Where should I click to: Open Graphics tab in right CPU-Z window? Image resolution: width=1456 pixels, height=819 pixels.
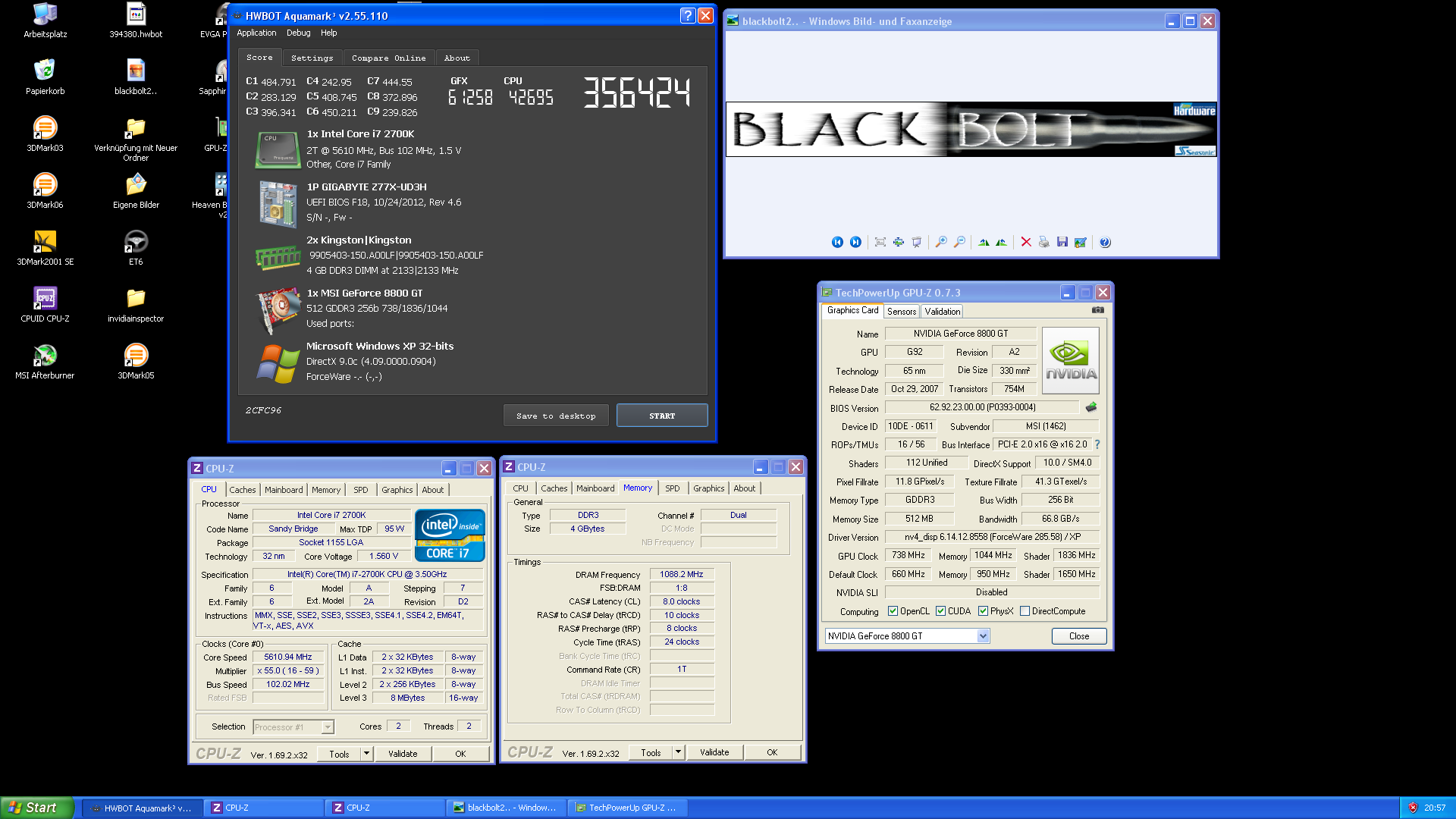tap(708, 488)
